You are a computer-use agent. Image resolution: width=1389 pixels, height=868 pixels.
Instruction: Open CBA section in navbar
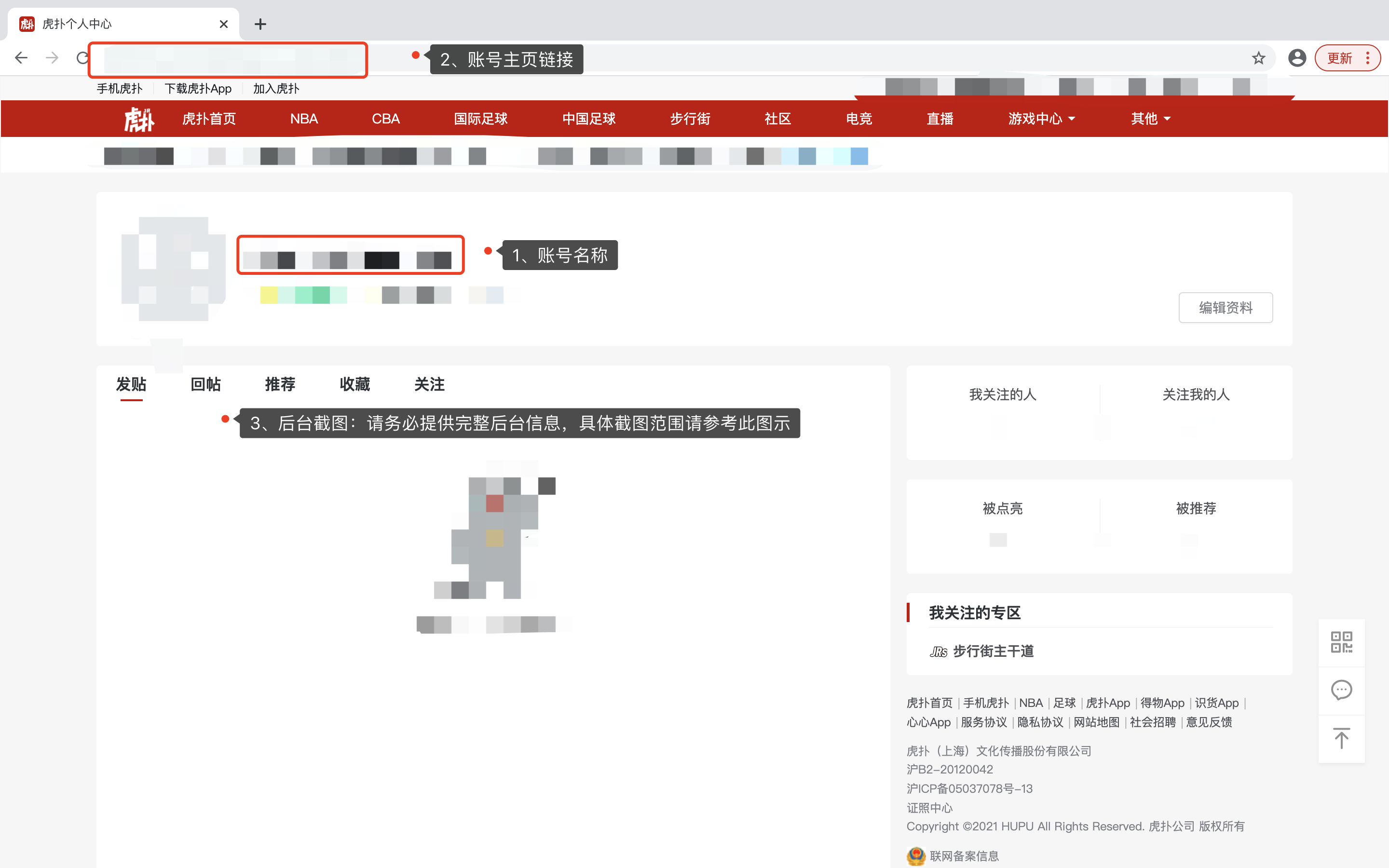(386, 119)
